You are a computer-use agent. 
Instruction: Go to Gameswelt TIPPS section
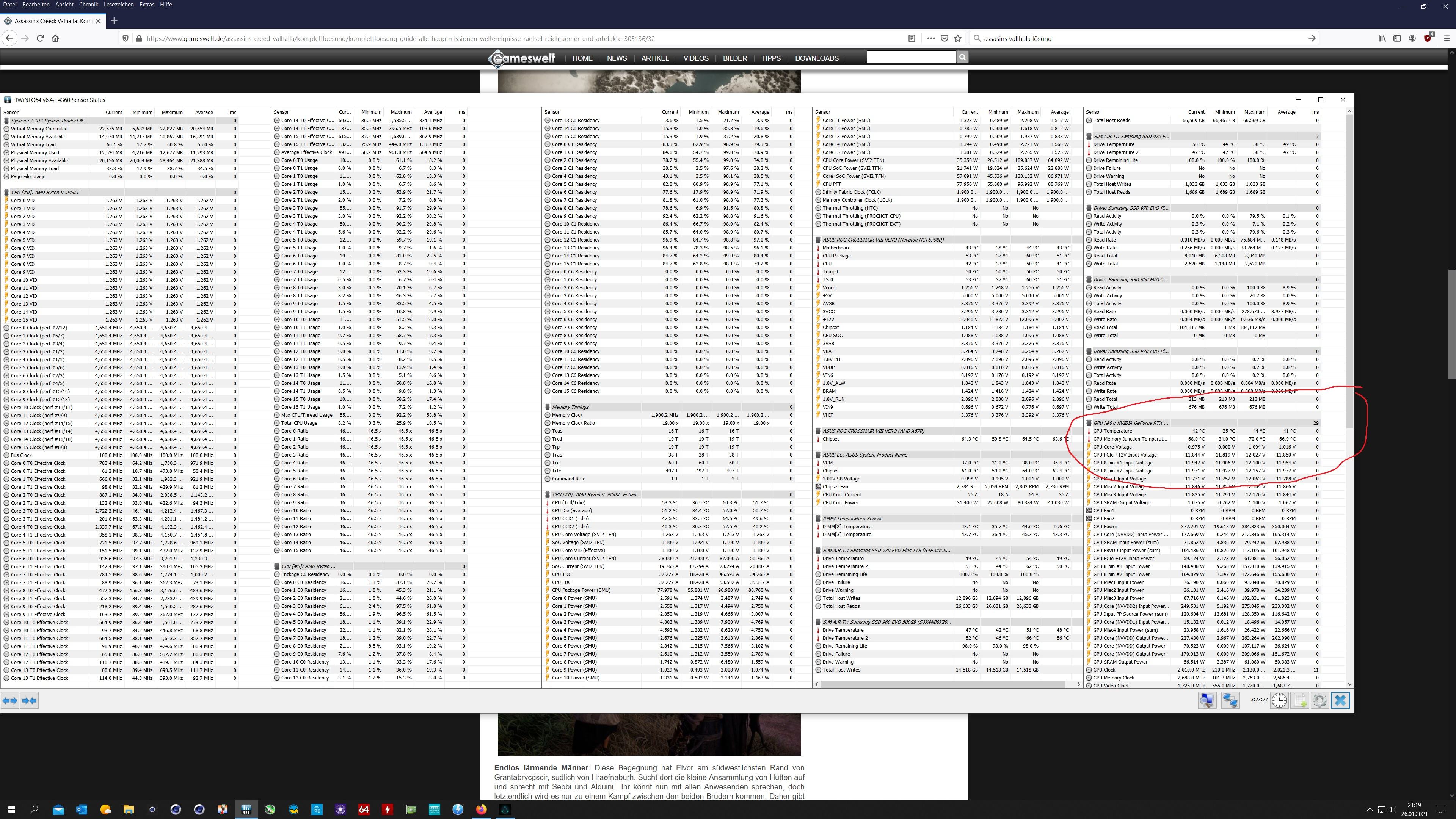[x=770, y=58]
